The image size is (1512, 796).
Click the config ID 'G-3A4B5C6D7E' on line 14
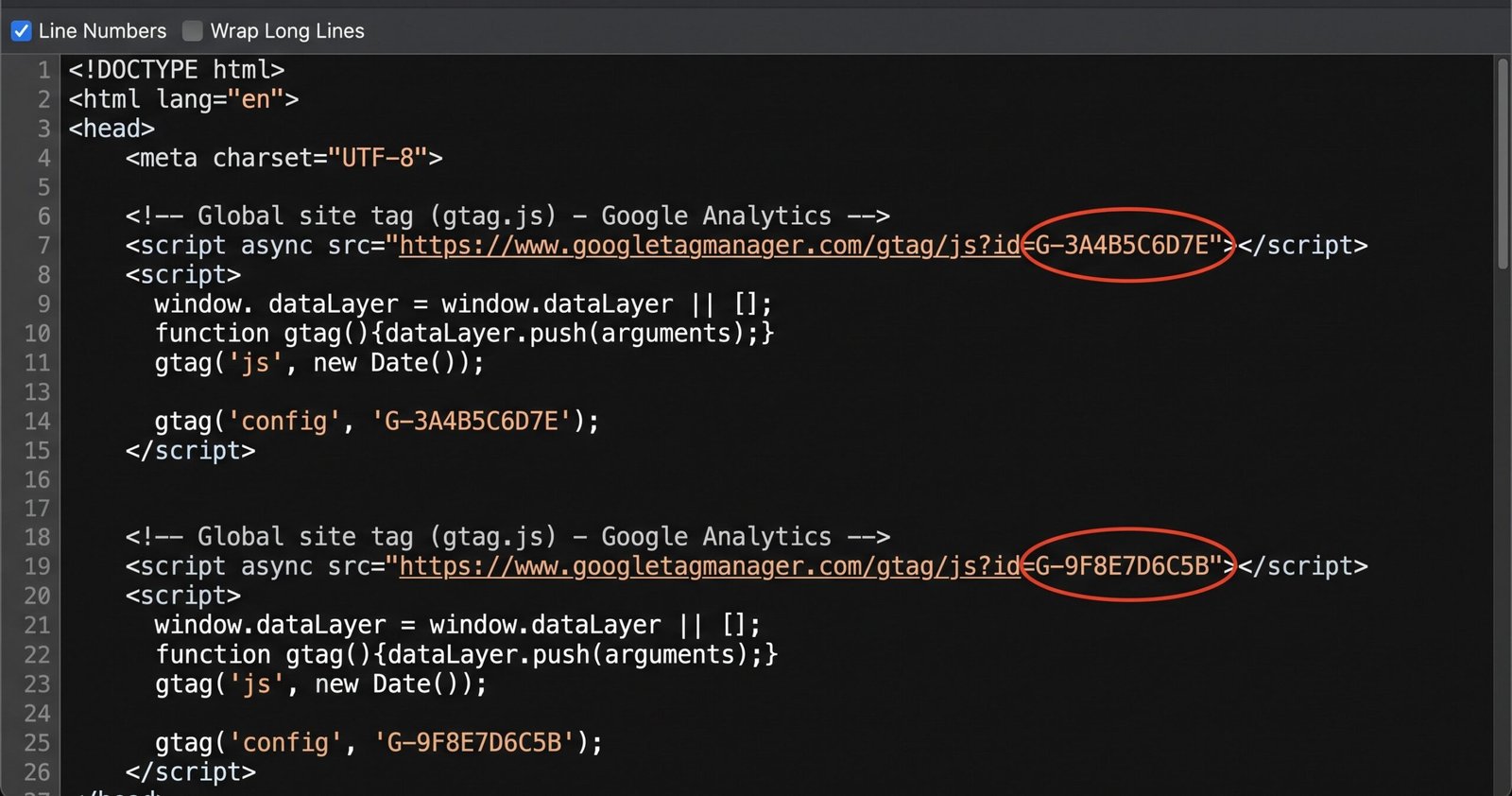pyautogui.click(x=472, y=421)
